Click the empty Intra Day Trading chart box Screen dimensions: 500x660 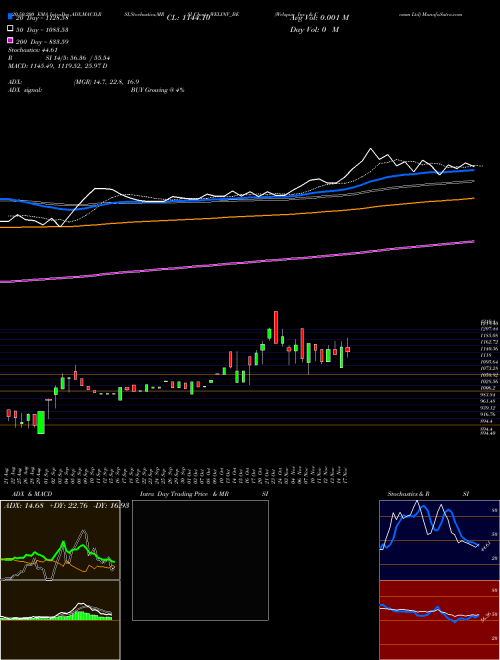pyautogui.click(x=200, y=560)
